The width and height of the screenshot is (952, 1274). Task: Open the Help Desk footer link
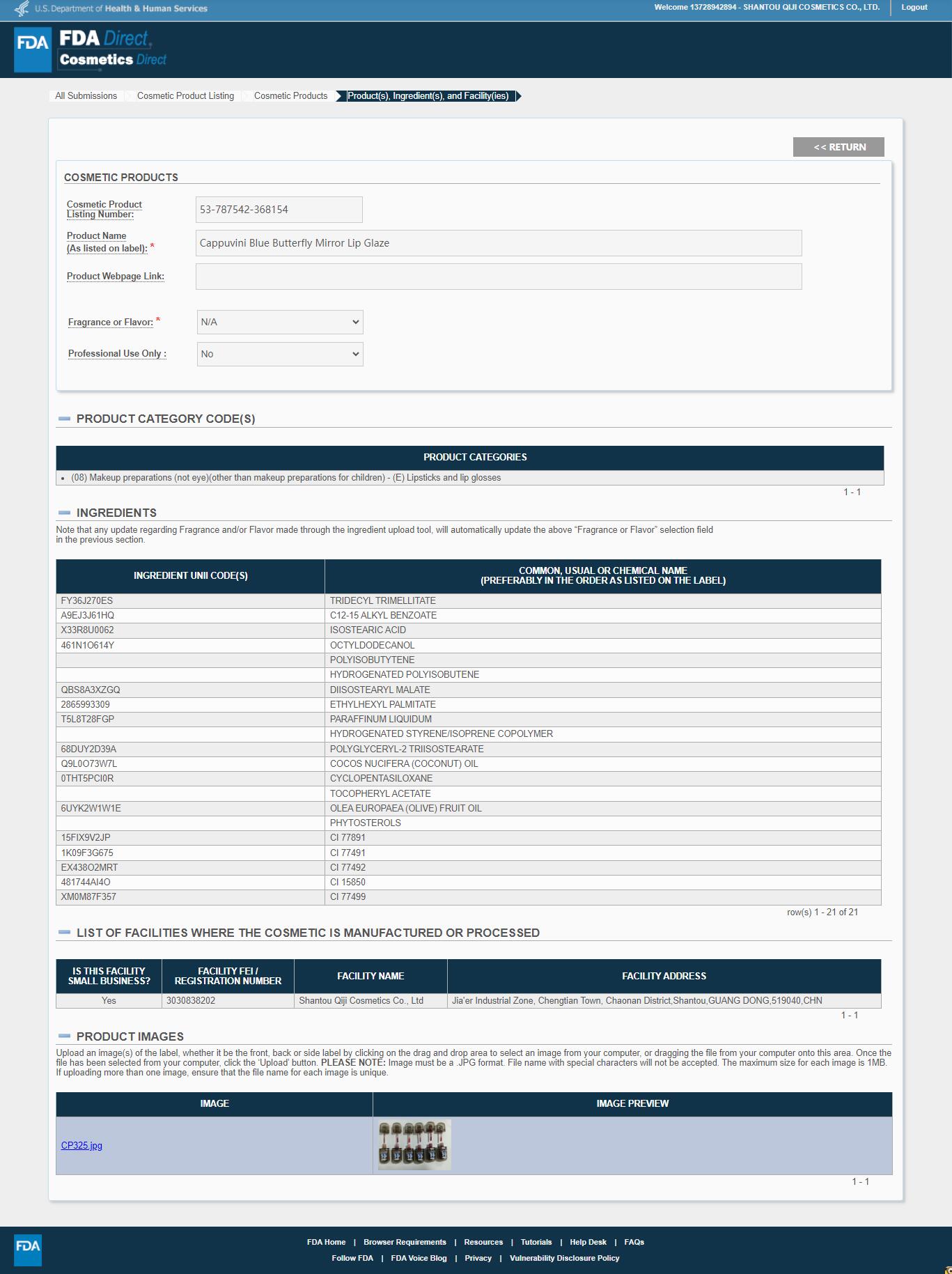[588, 1242]
